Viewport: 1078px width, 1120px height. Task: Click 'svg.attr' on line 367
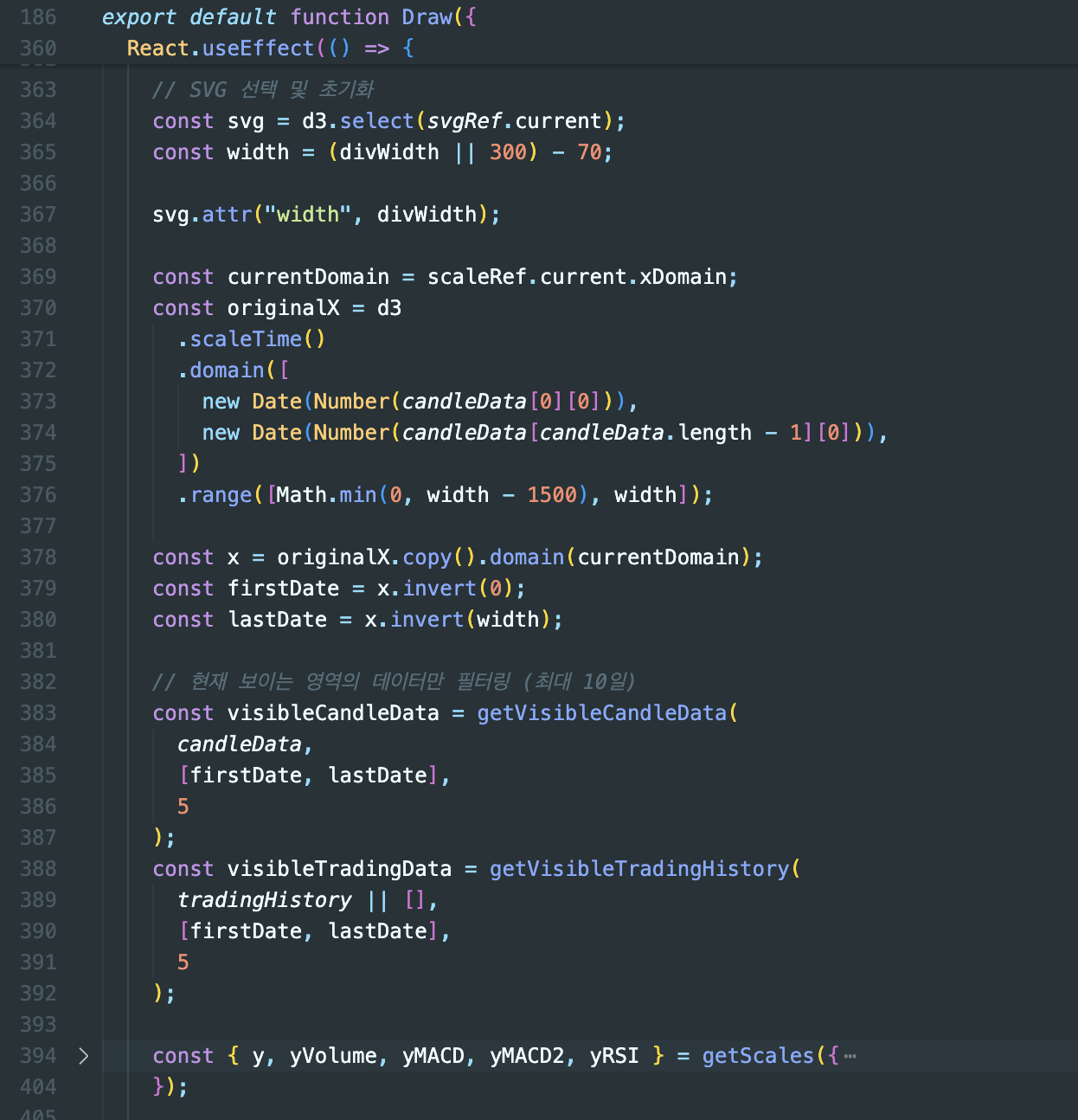pos(202,214)
